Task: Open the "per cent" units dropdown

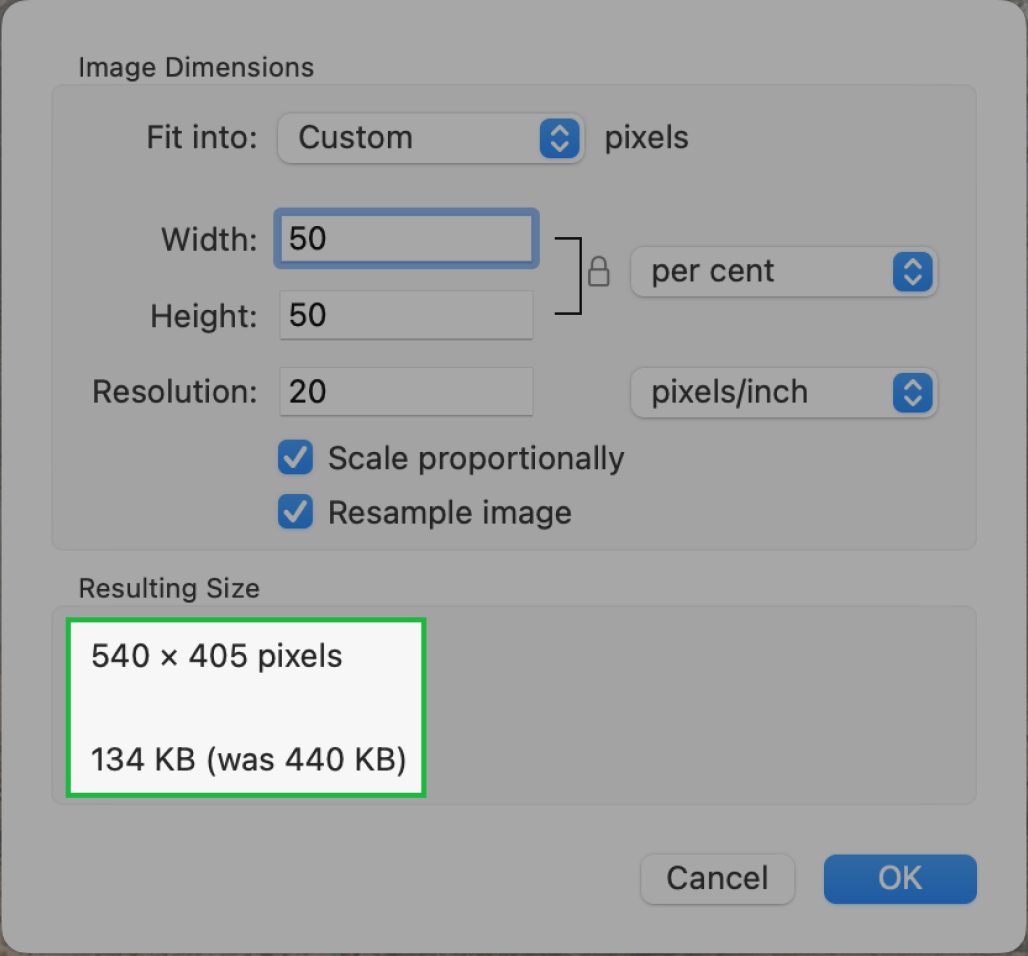Action: point(783,272)
